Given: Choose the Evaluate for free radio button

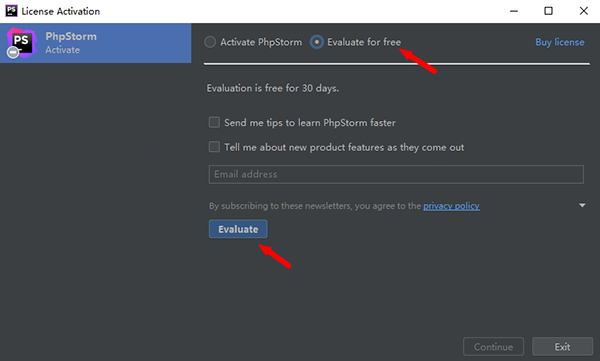Looking at the screenshot, I should [317, 42].
